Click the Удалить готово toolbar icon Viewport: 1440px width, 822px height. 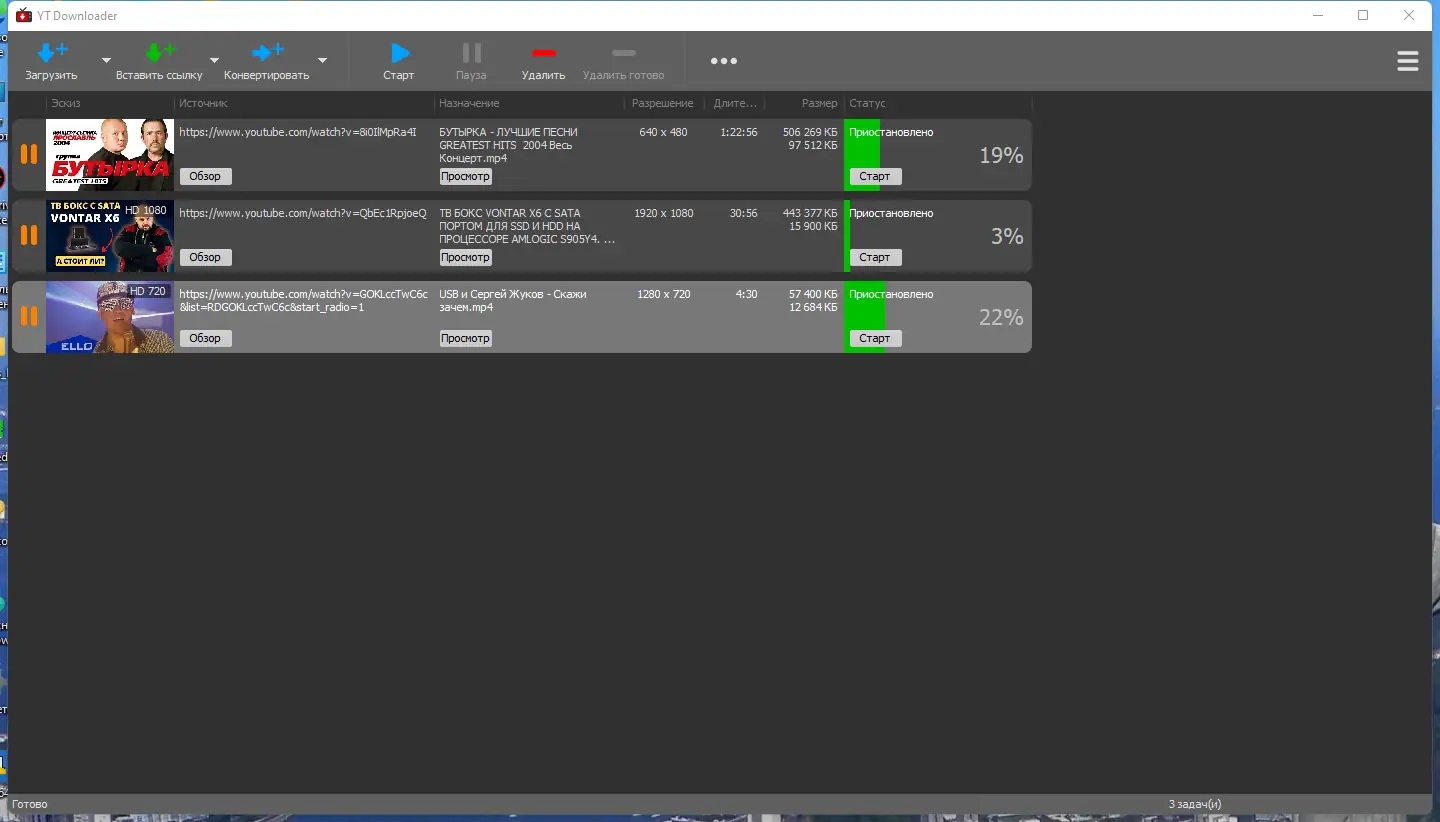[624, 53]
